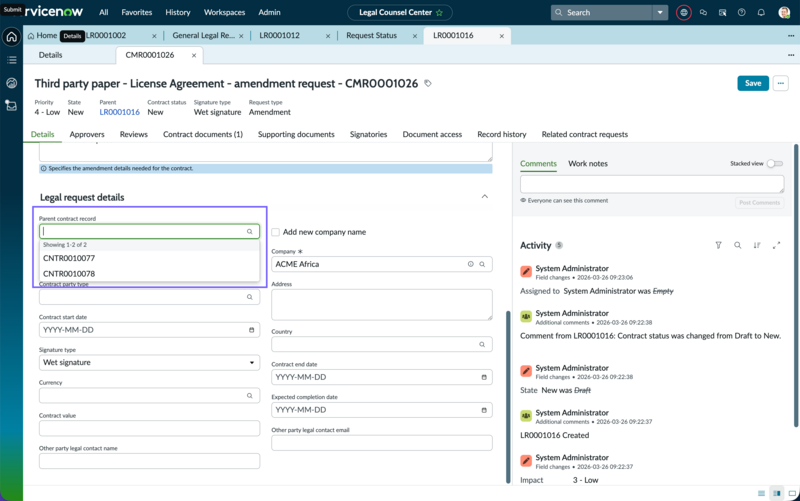The height and width of the screenshot is (501, 800).
Task: Click the search icon in the Parent contract record field
Action: (x=249, y=232)
